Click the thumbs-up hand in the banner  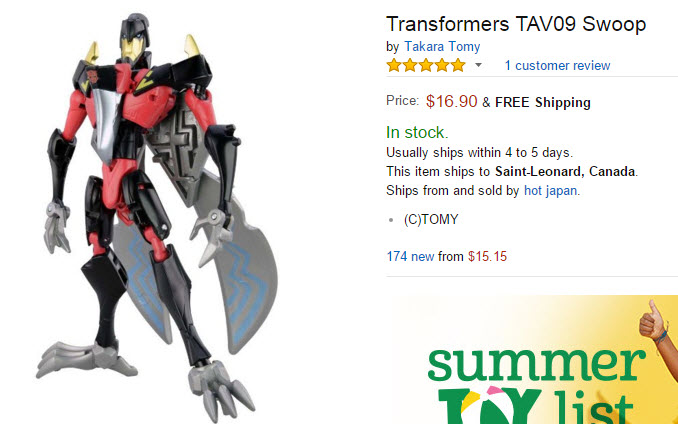tap(654, 320)
